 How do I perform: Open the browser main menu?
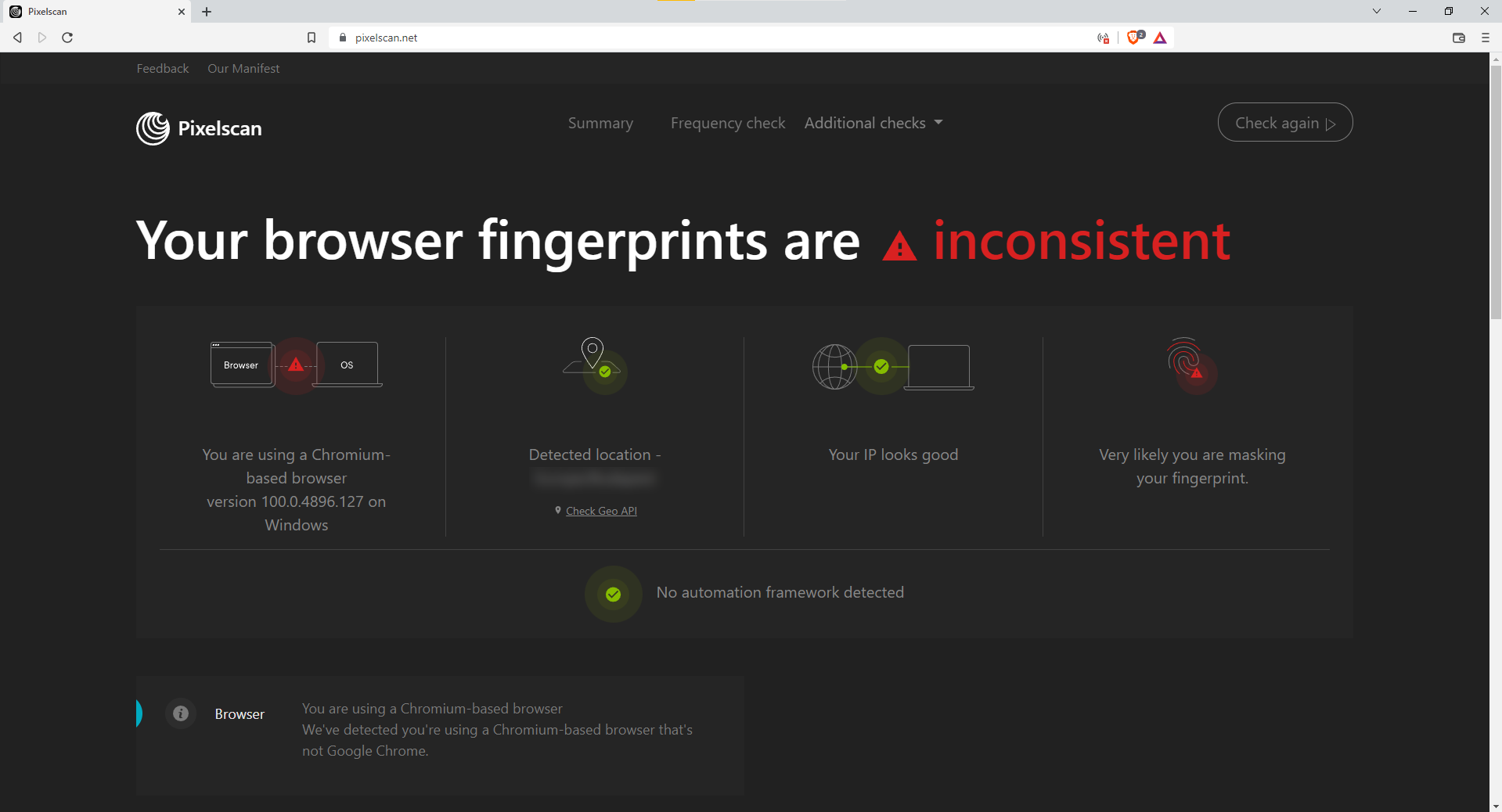(1485, 38)
